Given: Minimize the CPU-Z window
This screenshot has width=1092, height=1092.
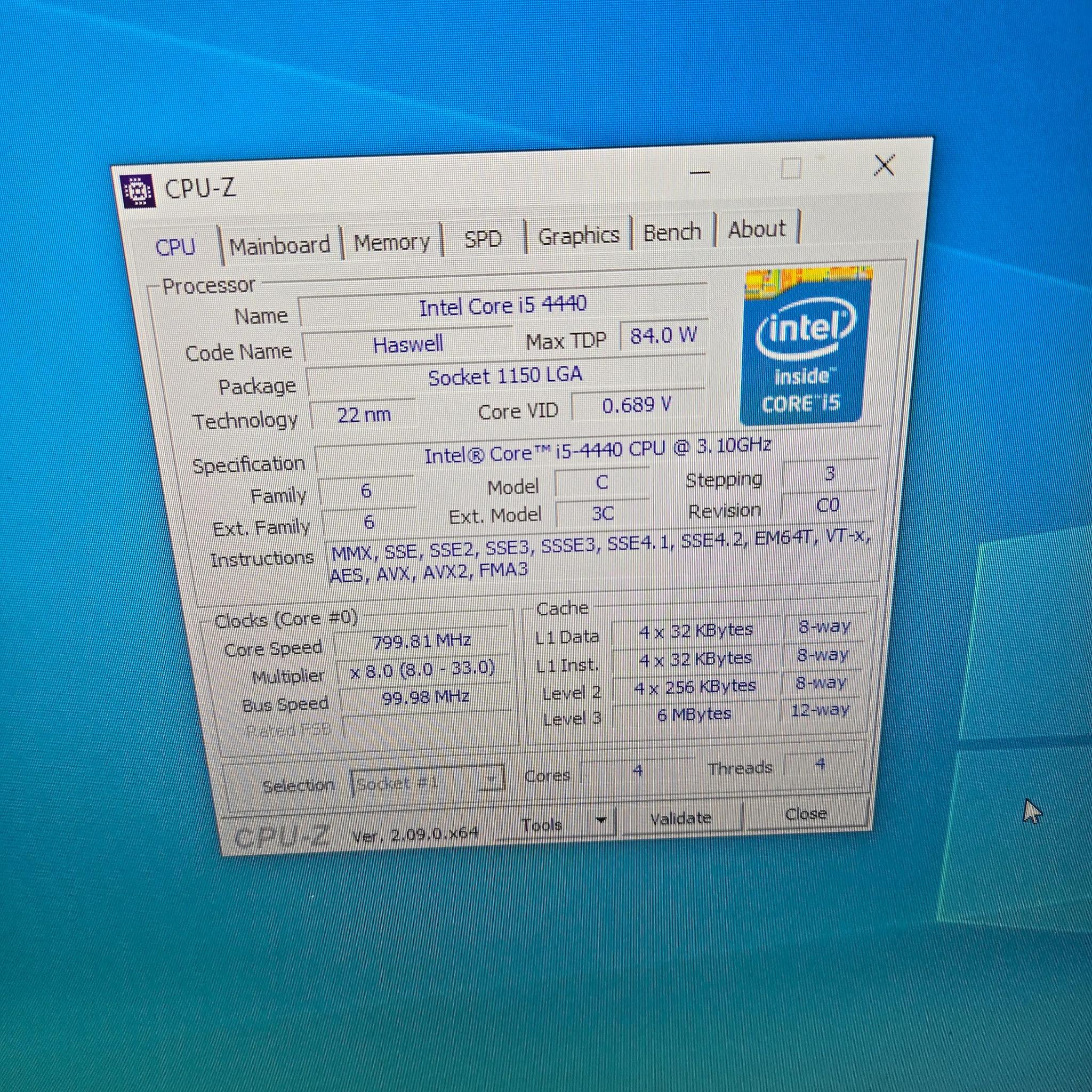Looking at the screenshot, I should [700, 172].
